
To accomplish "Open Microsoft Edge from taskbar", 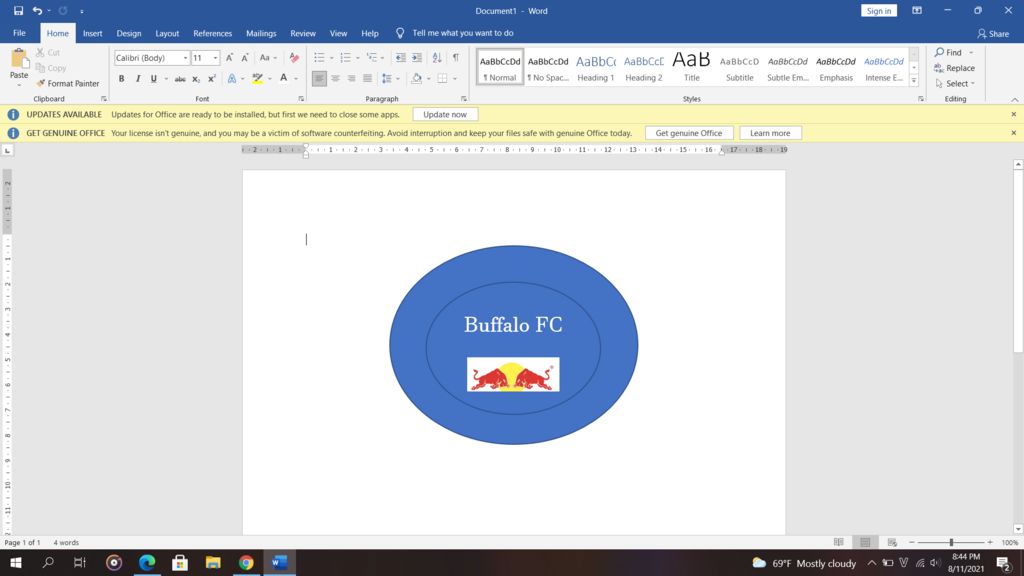I will 147,562.
